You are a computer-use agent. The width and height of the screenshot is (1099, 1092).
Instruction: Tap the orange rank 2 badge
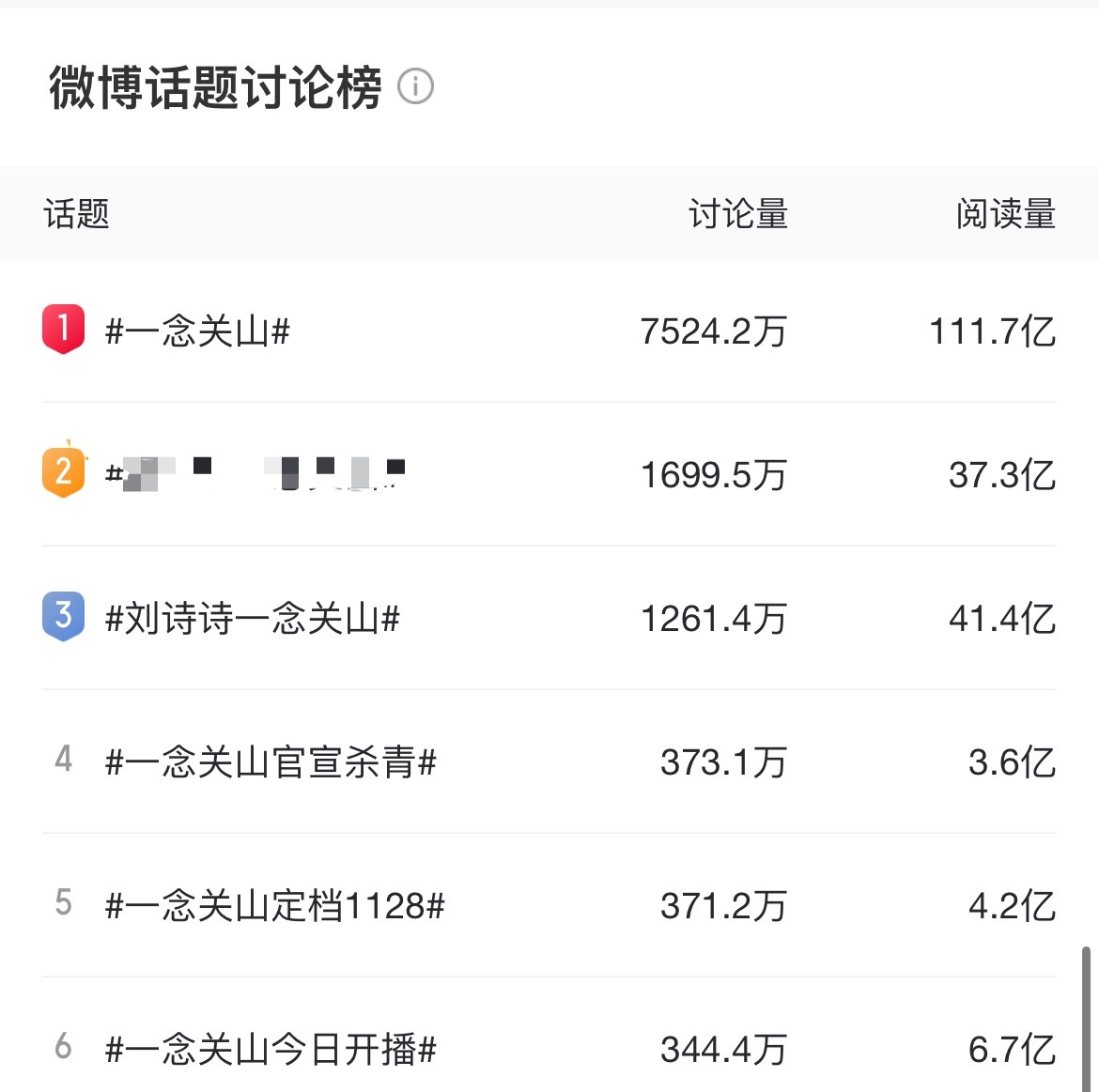(x=64, y=470)
